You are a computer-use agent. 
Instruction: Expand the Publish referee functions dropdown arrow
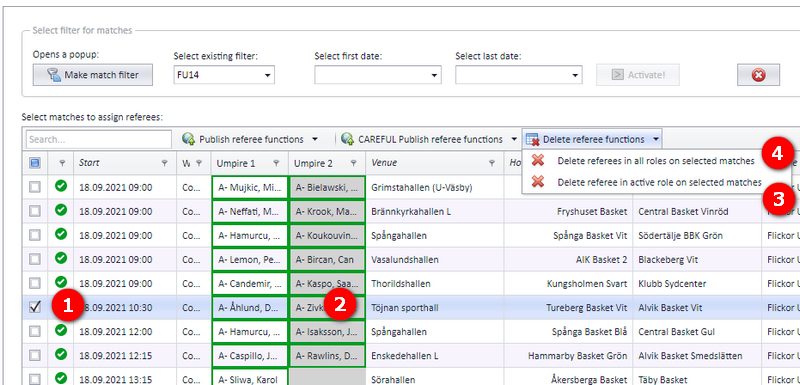315,139
